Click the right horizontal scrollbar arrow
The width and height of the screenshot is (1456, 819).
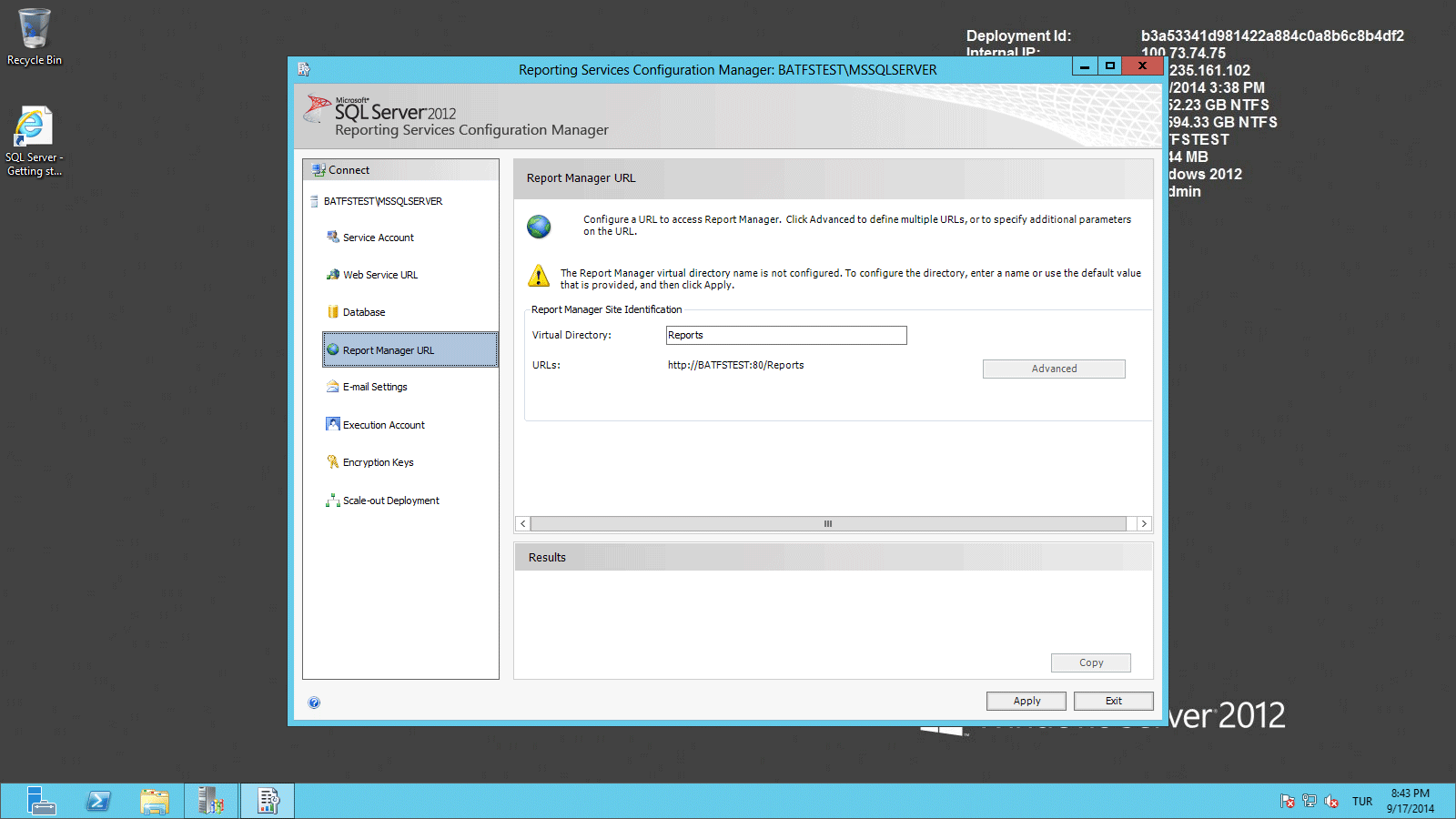[x=1144, y=524]
